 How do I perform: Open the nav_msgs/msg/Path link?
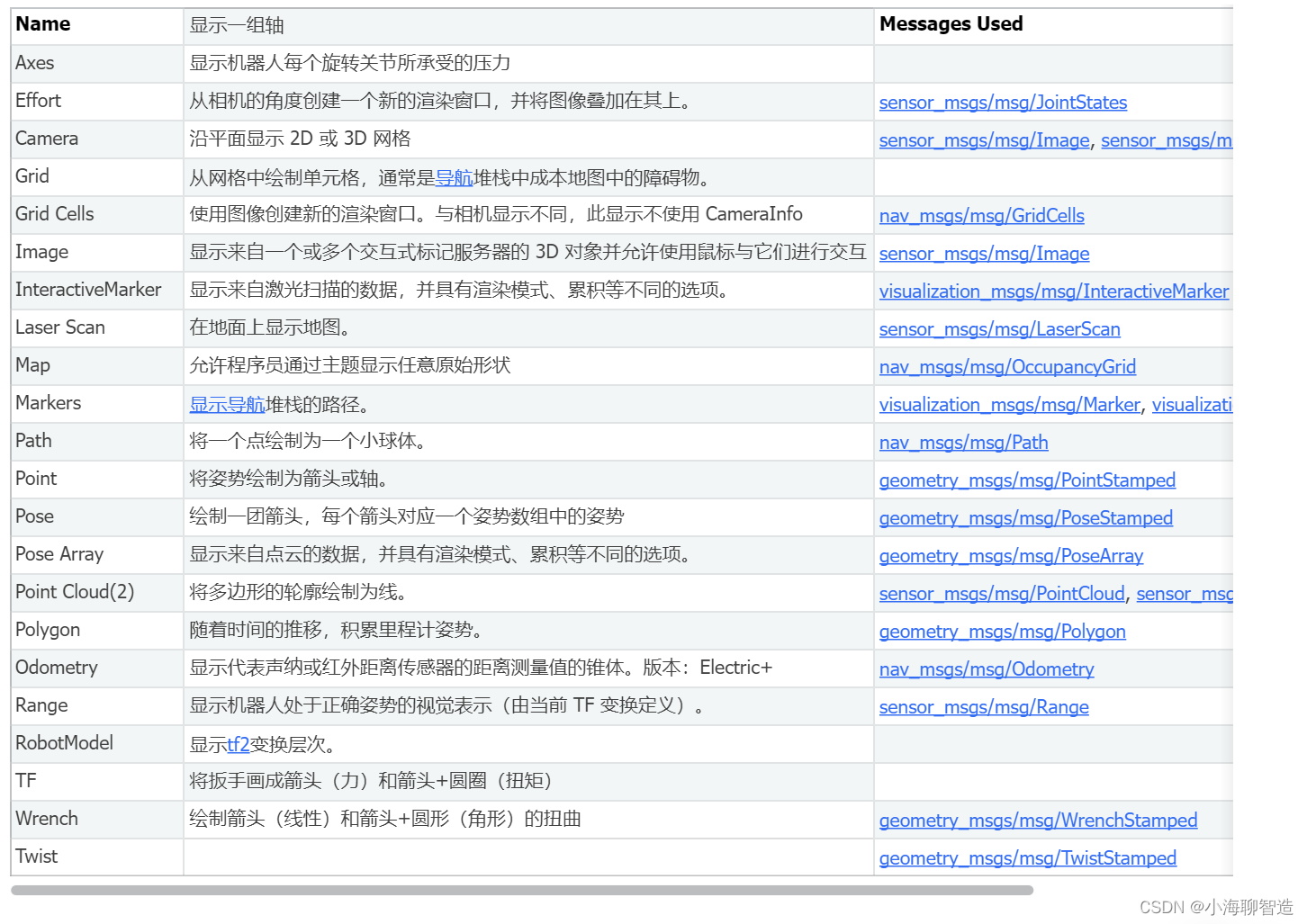pyautogui.click(x=964, y=443)
